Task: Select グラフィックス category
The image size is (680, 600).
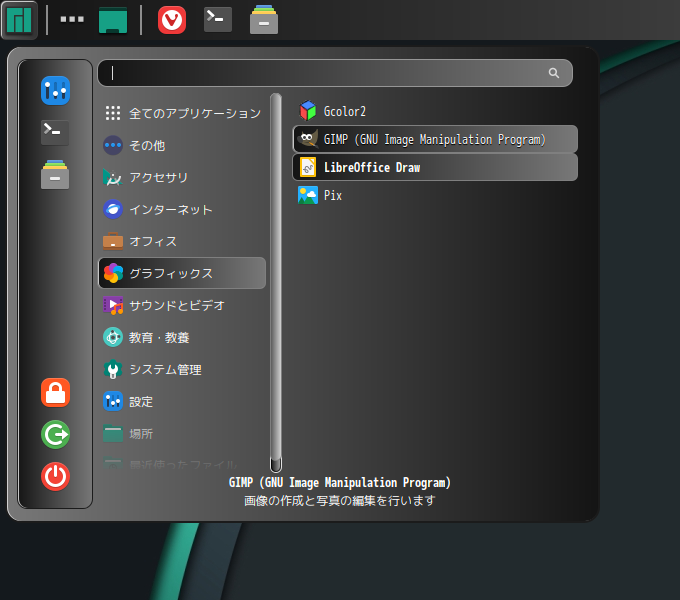Action: [182, 273]
